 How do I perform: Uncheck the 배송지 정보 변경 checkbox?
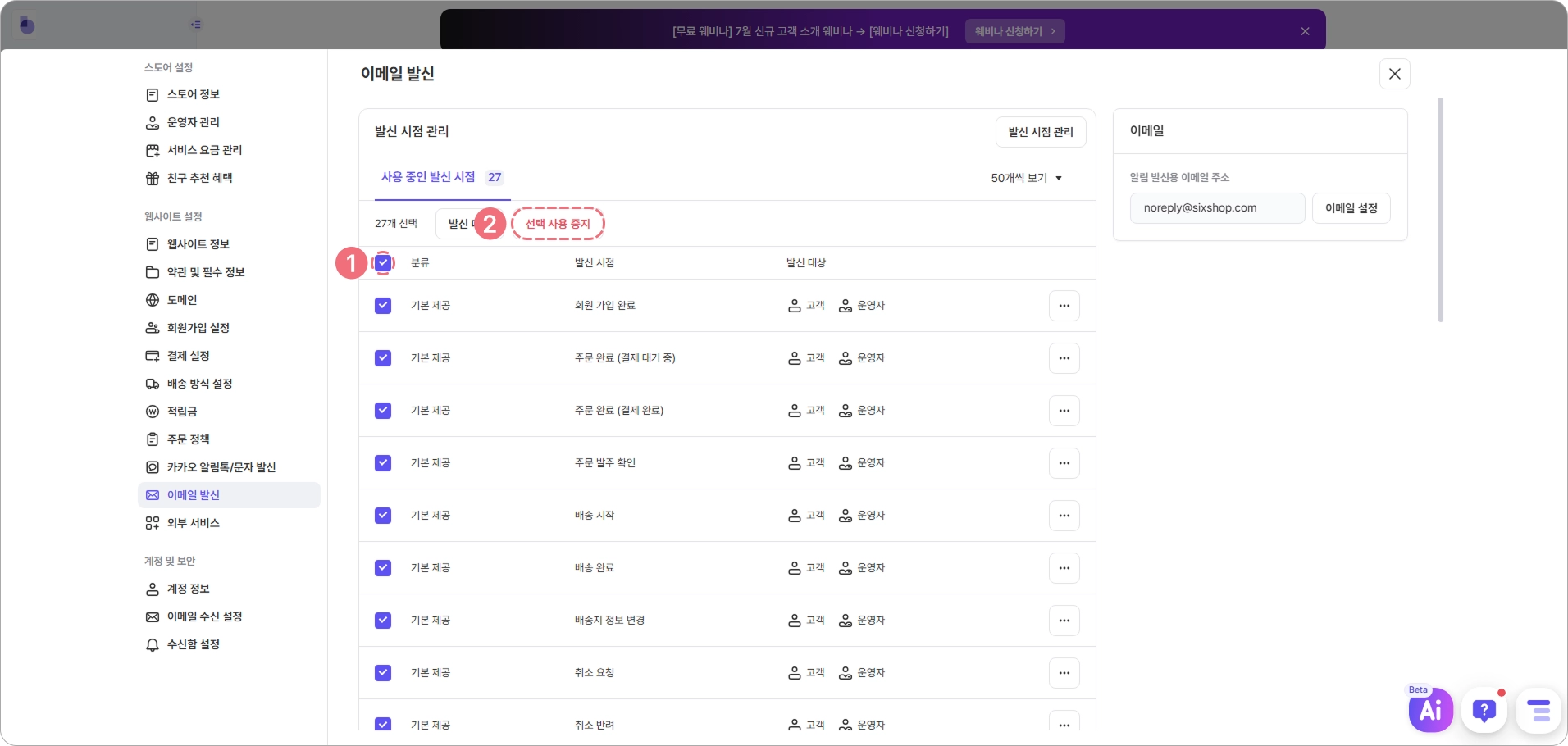[x=383, y=621]
